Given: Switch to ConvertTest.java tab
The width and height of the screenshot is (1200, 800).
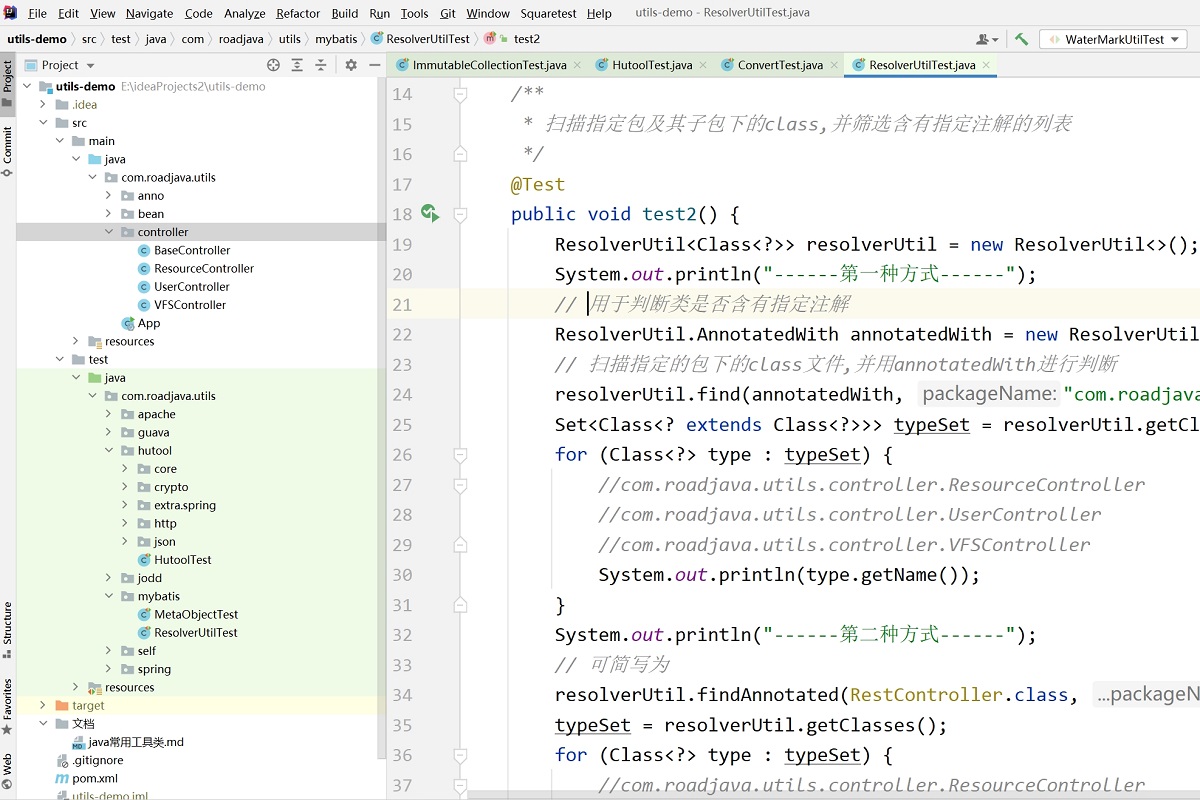Looking at the screenshot, I should (780, 65).
